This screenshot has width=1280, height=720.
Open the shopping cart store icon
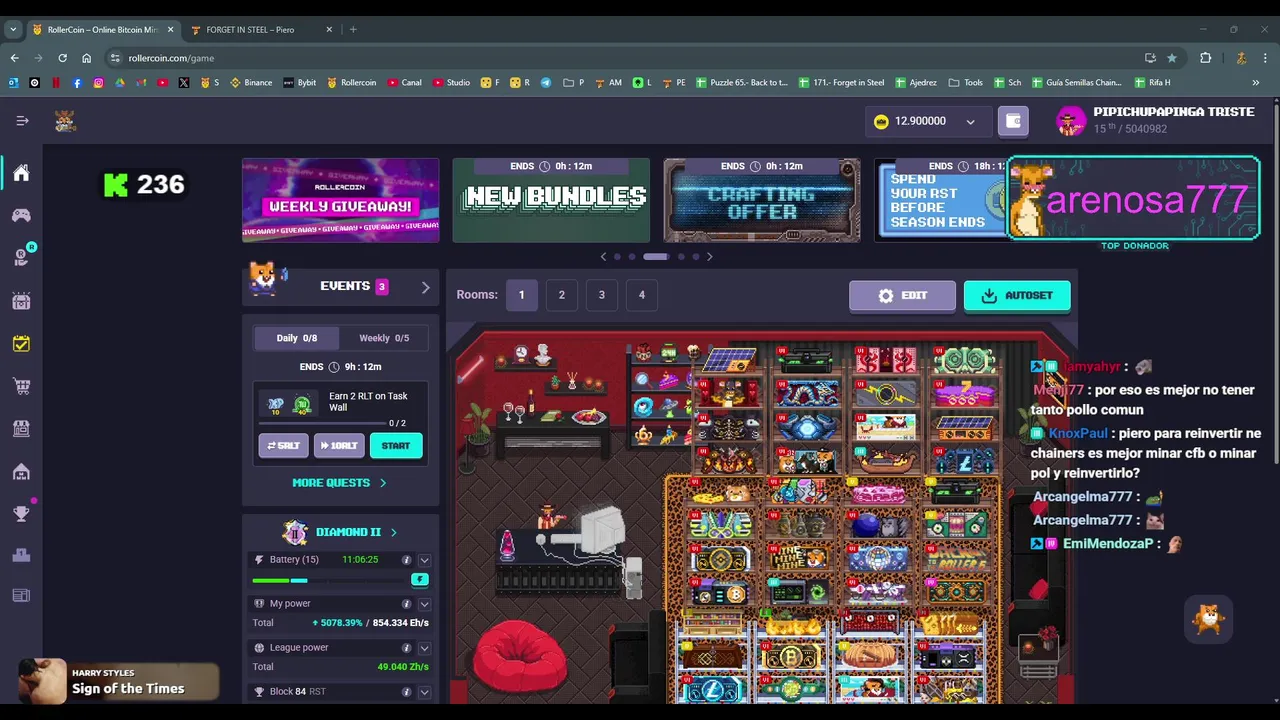[21, 386]
